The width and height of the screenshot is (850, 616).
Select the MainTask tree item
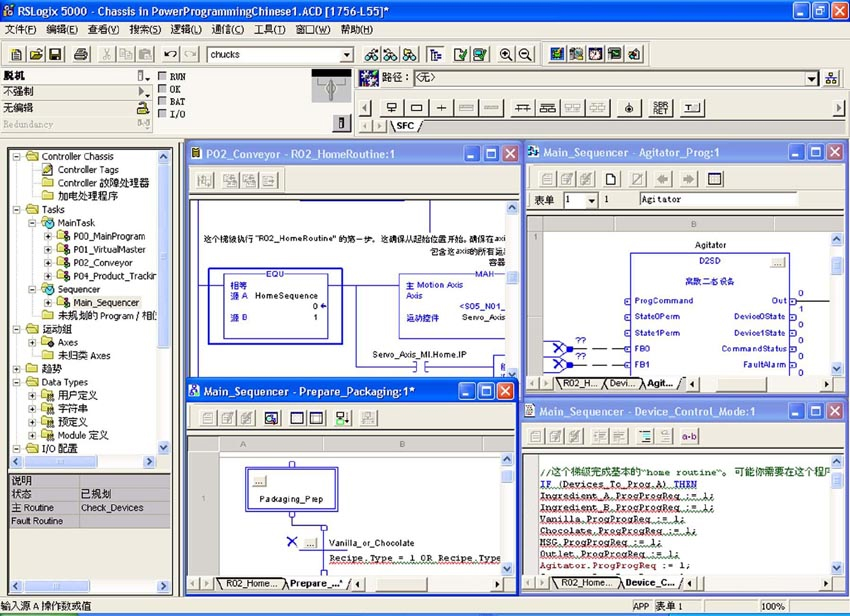point(76,223)
